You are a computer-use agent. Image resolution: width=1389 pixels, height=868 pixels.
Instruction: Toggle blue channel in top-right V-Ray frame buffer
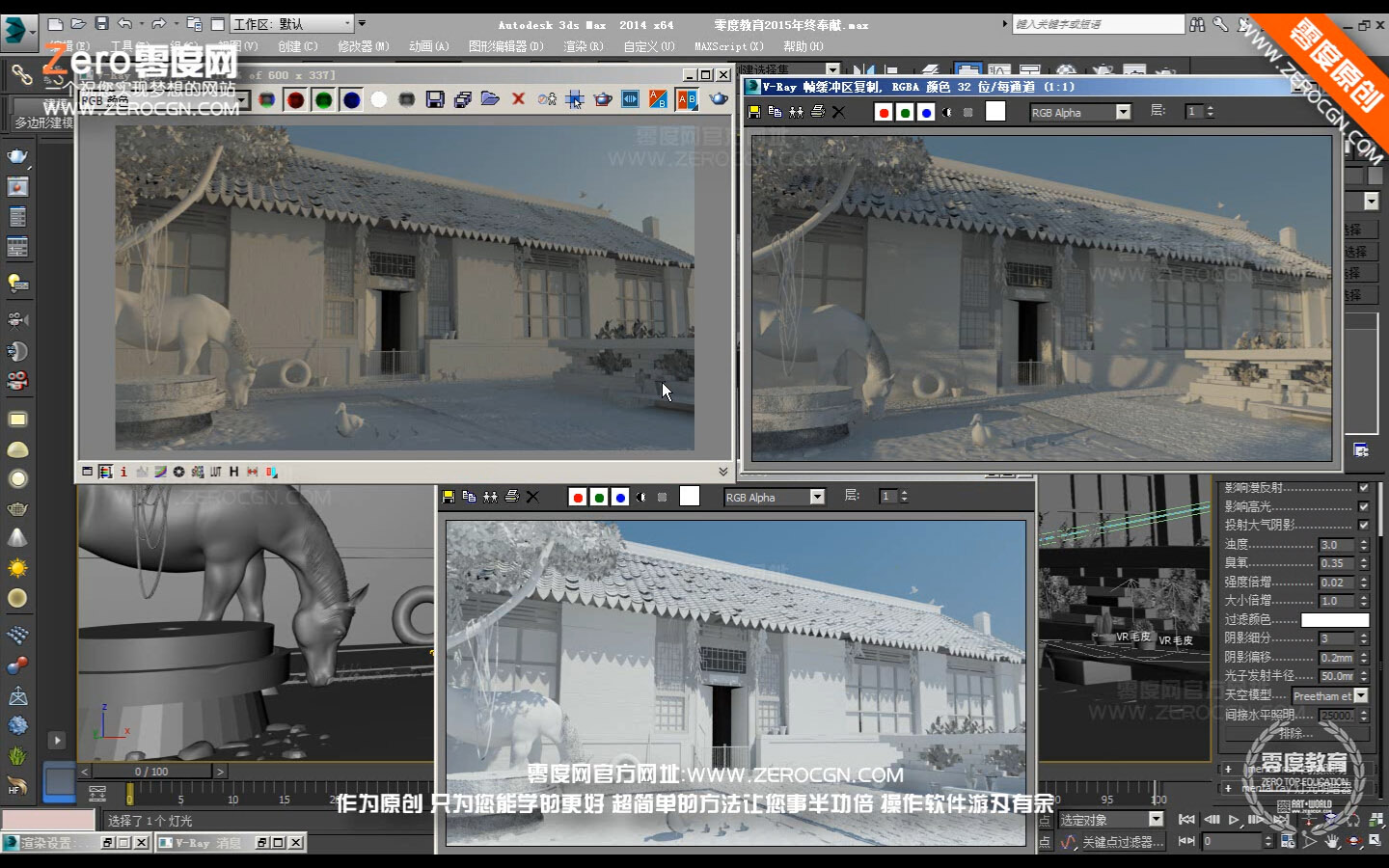tap(926, 112)
